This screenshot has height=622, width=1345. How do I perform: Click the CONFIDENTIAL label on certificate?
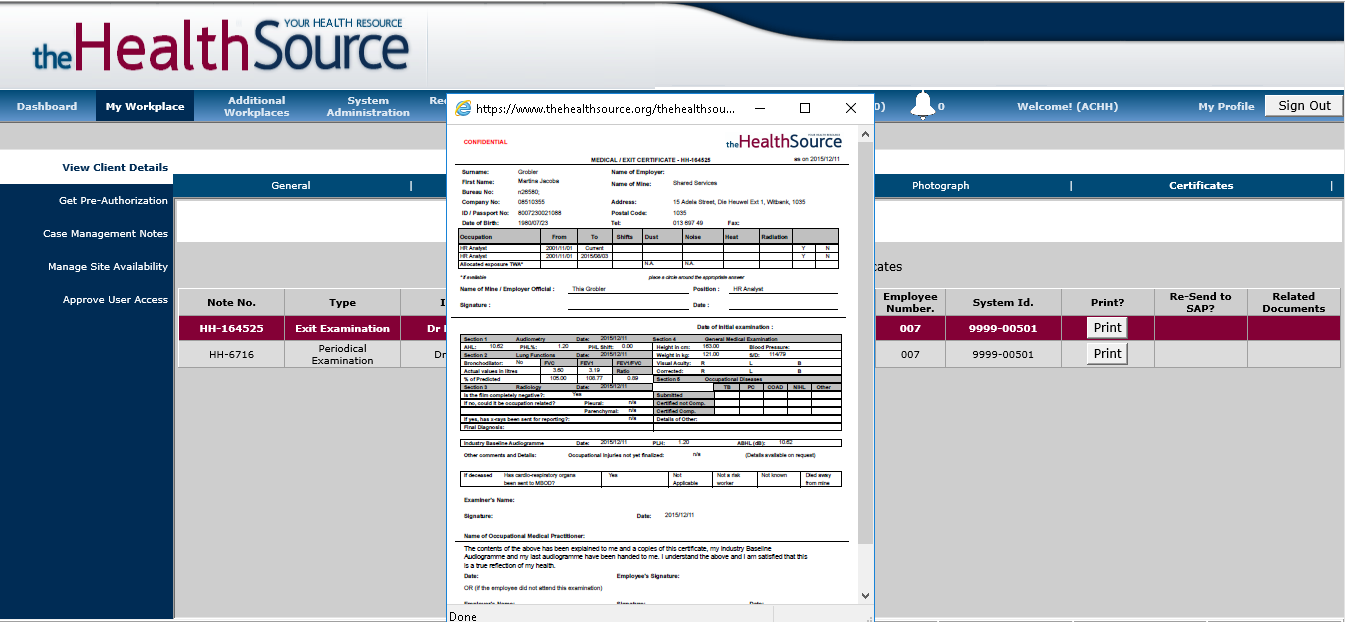point(485,142)
